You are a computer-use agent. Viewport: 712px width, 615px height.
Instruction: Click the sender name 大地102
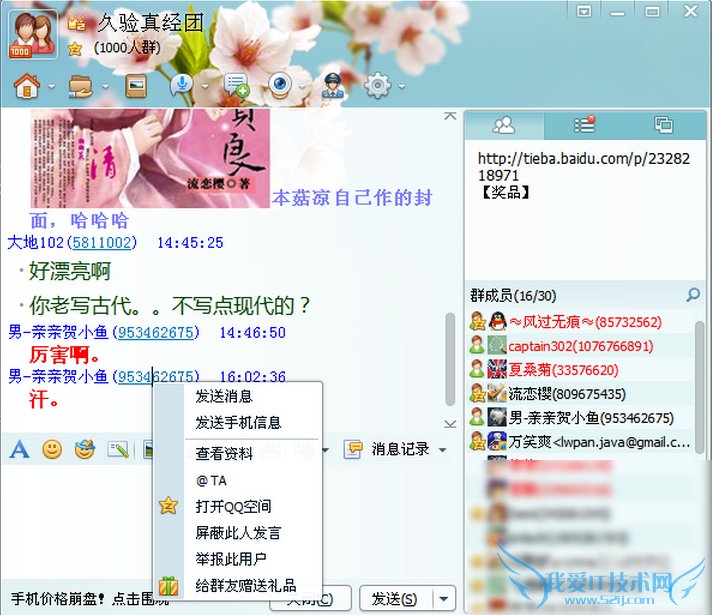tap(36, 243)
